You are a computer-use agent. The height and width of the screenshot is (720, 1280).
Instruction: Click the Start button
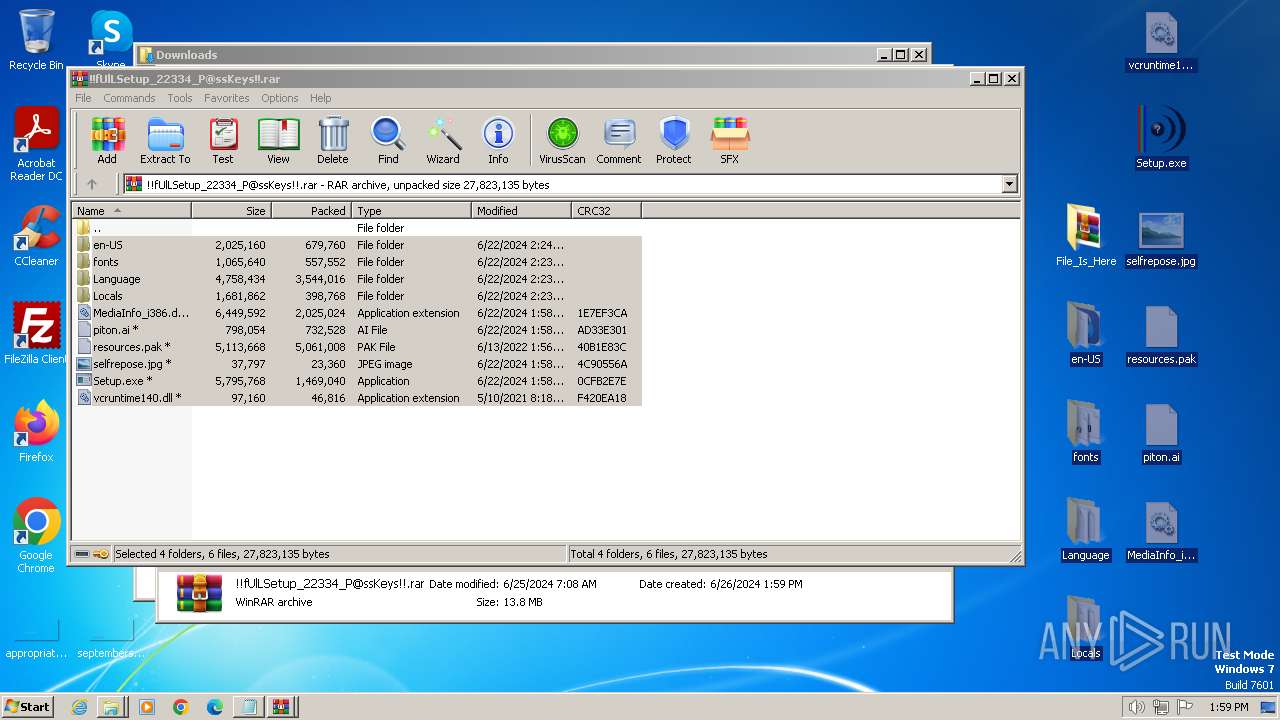point(28,706)
